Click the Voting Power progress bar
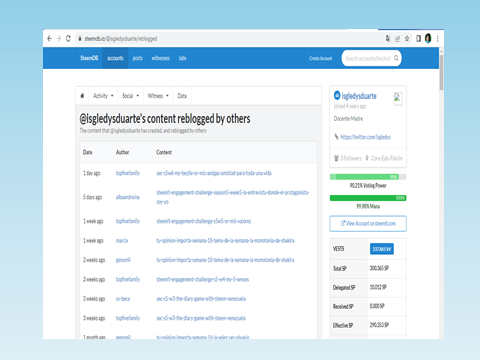Screen dimensions: 480x360 click(x=368, y=177)
